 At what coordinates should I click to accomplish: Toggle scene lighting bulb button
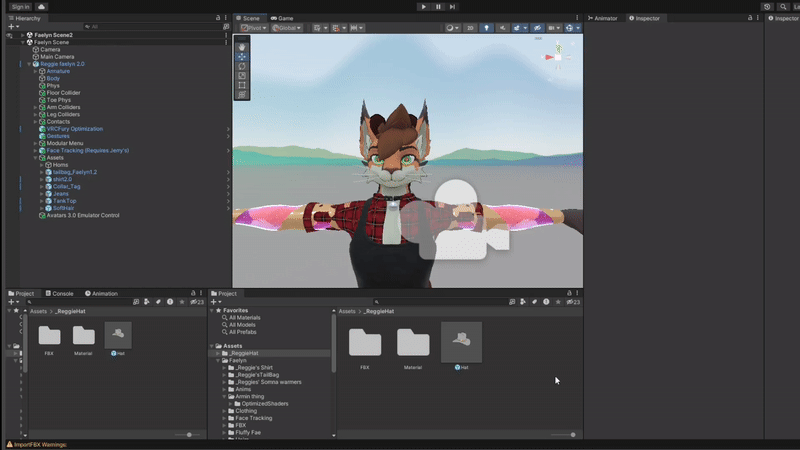(486, 28)
